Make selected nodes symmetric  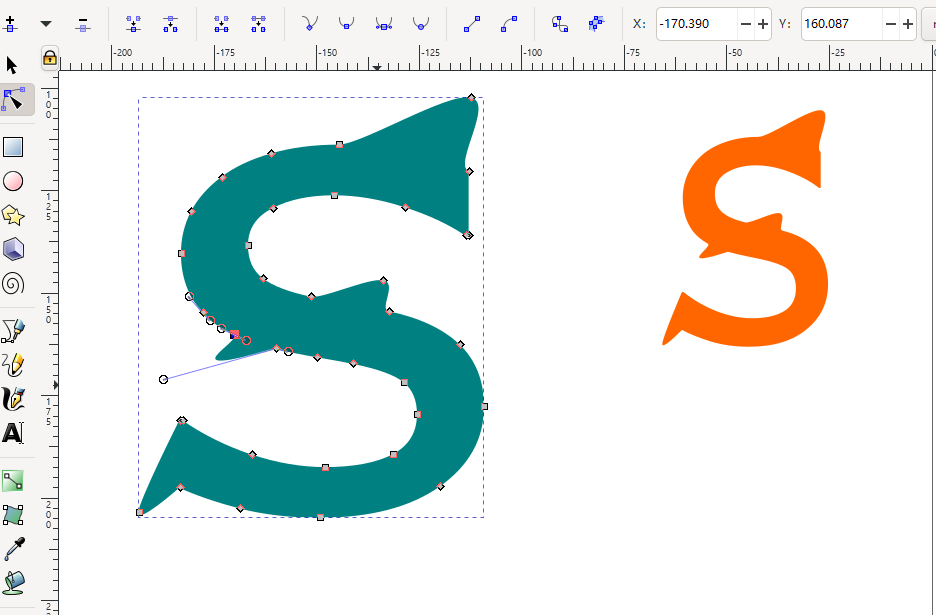tap(384, 24)
